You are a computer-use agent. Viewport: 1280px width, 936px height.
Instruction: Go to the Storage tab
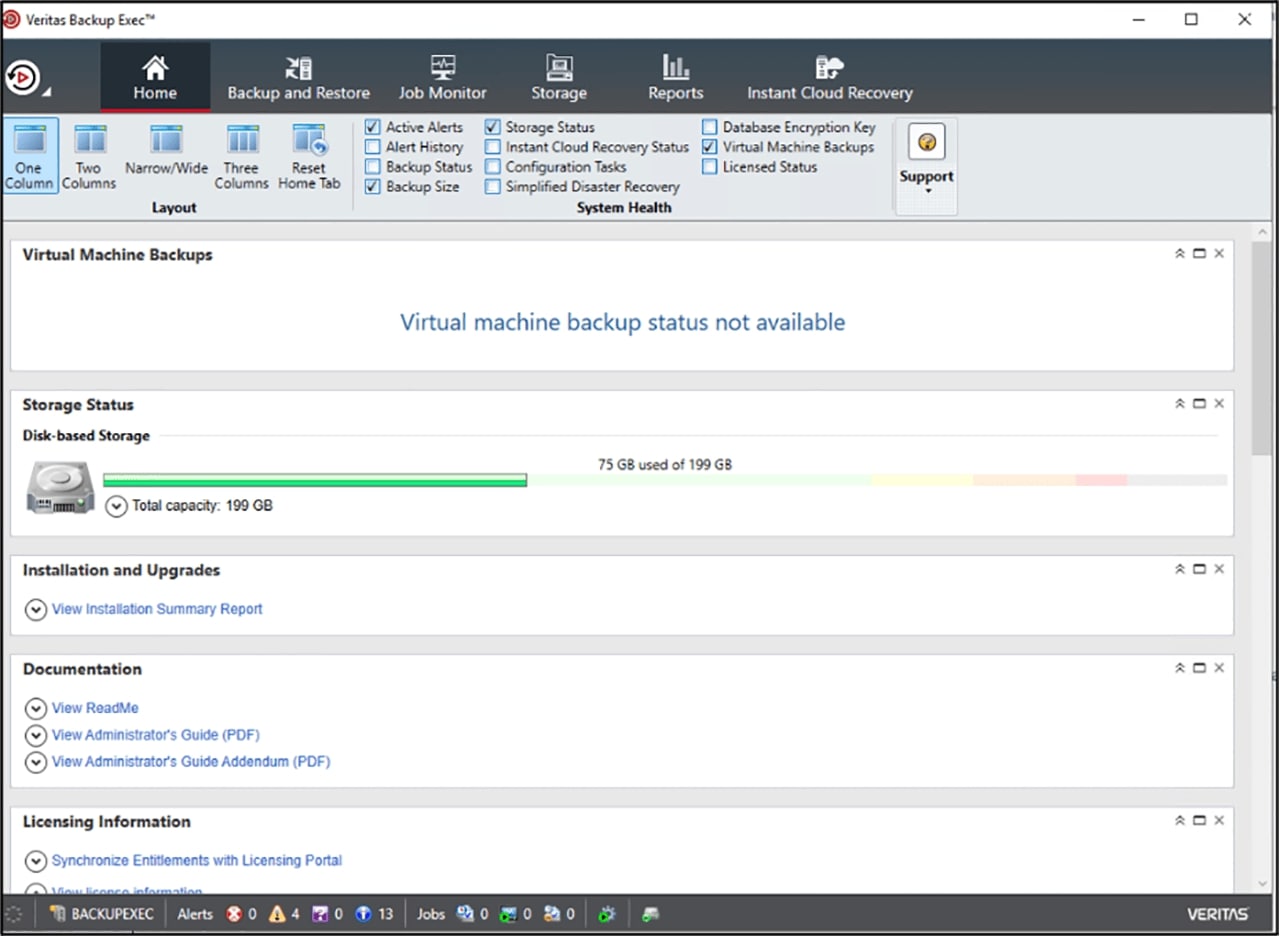[558, 78]
